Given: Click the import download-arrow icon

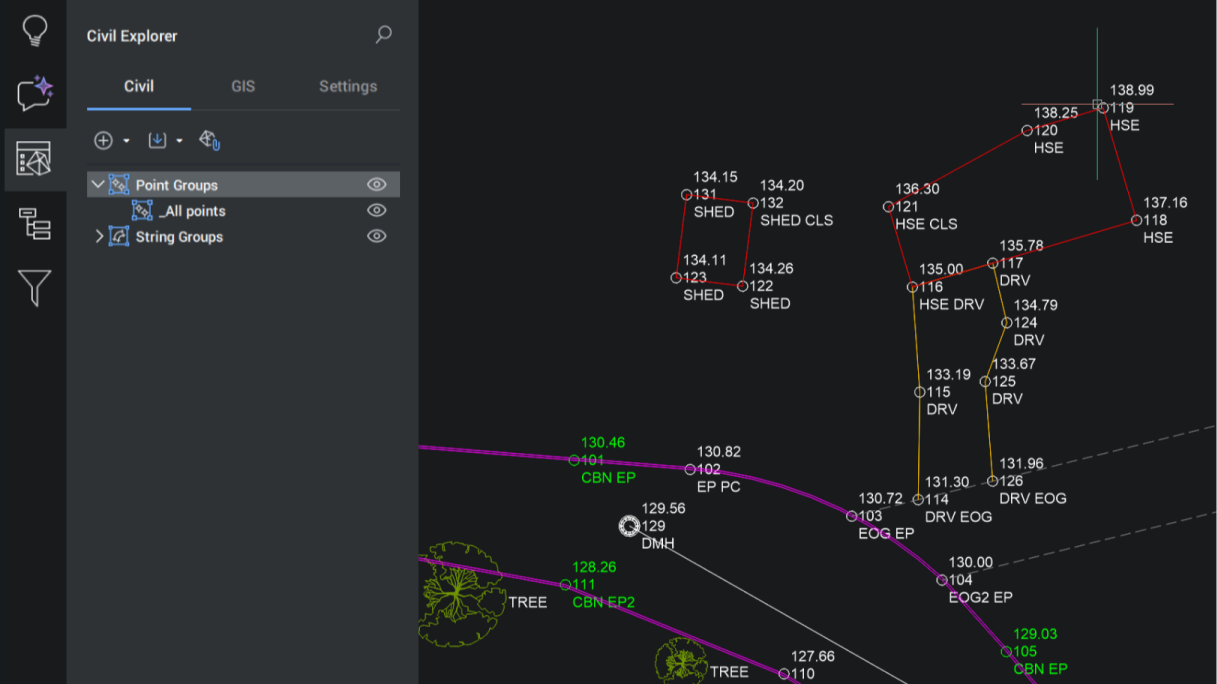Looking at the screenshot, I should 157,140.
